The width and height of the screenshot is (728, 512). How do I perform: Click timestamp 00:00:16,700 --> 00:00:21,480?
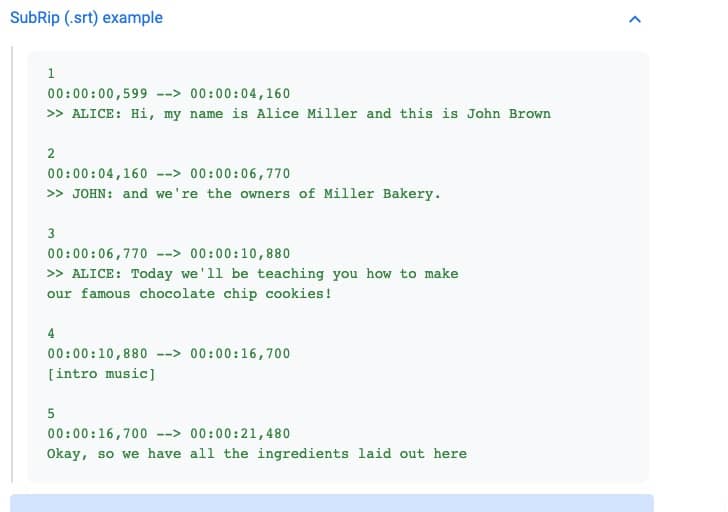(x=169, y=434)
